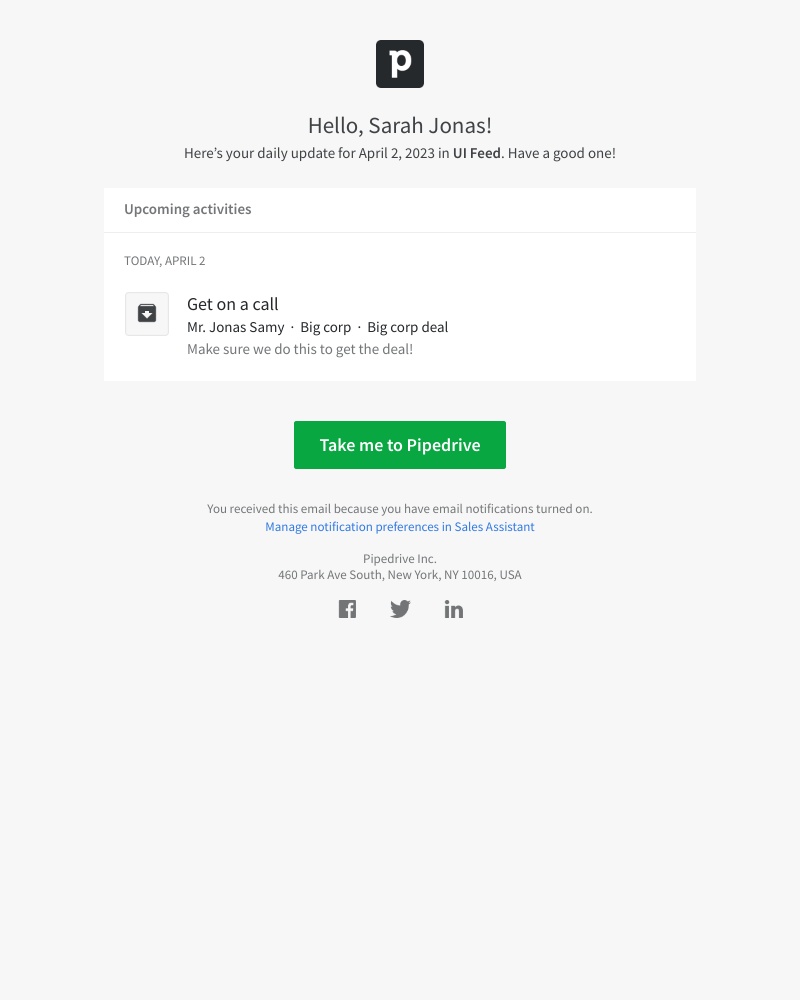Image resolution: width=800 pixels, height=1000 pixels.
Task: Click the Pipedrive logo icon
Action: [400, 64]
